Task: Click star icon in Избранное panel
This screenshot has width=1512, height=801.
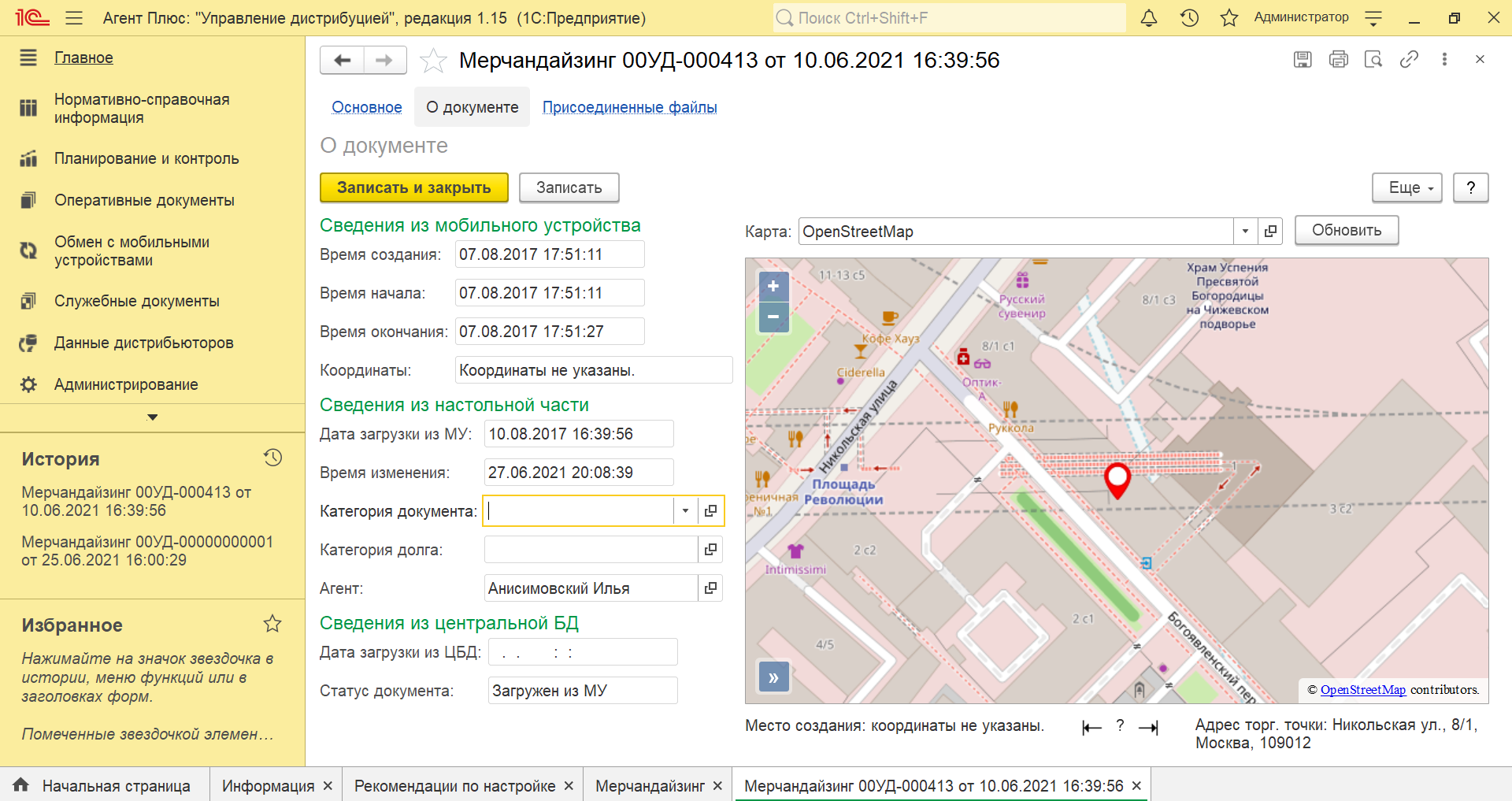Action: coord(272,624)
